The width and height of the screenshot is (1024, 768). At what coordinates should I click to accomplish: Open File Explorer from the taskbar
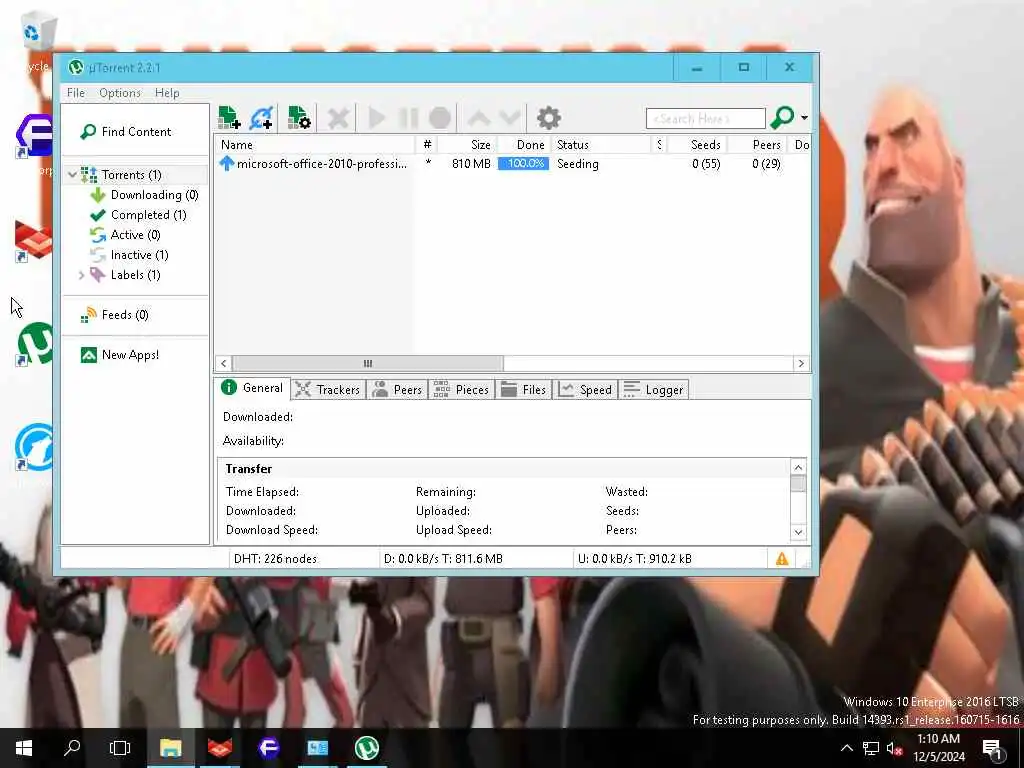[170, 748]
